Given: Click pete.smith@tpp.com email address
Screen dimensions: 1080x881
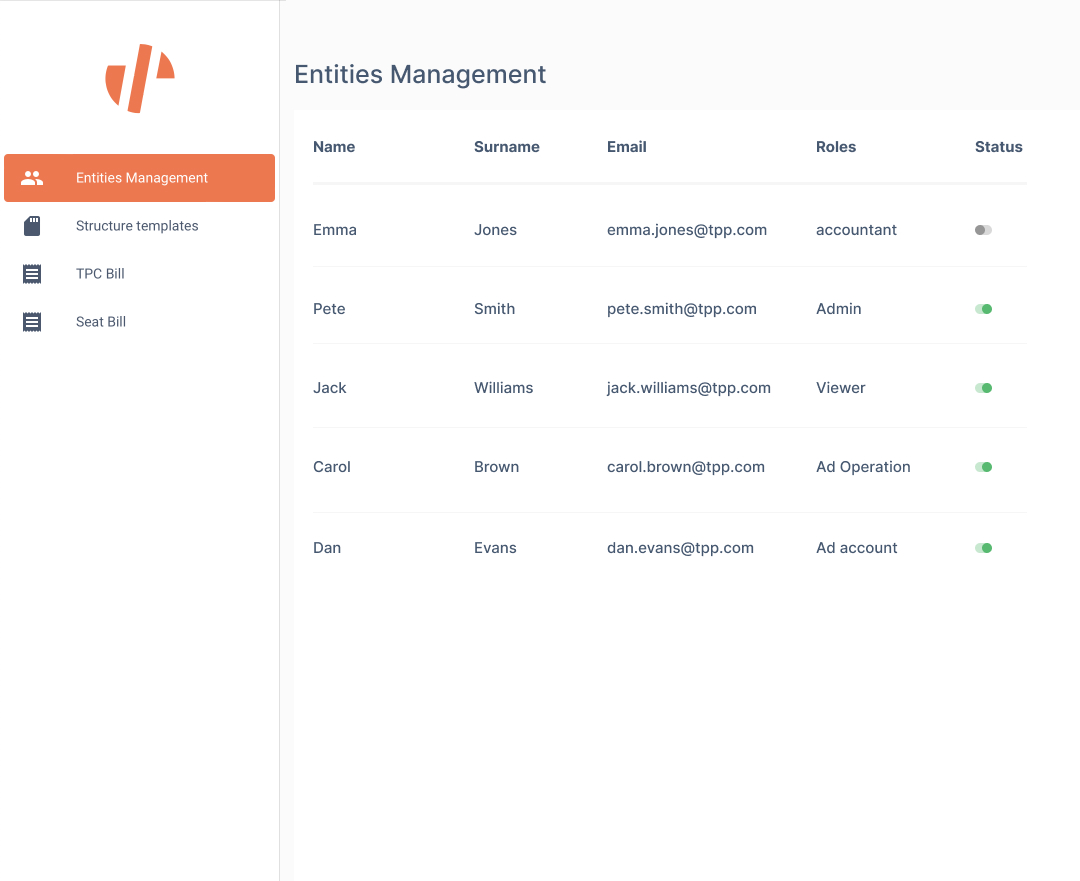Looking at the screenshot, I should (x=681, y=309).
